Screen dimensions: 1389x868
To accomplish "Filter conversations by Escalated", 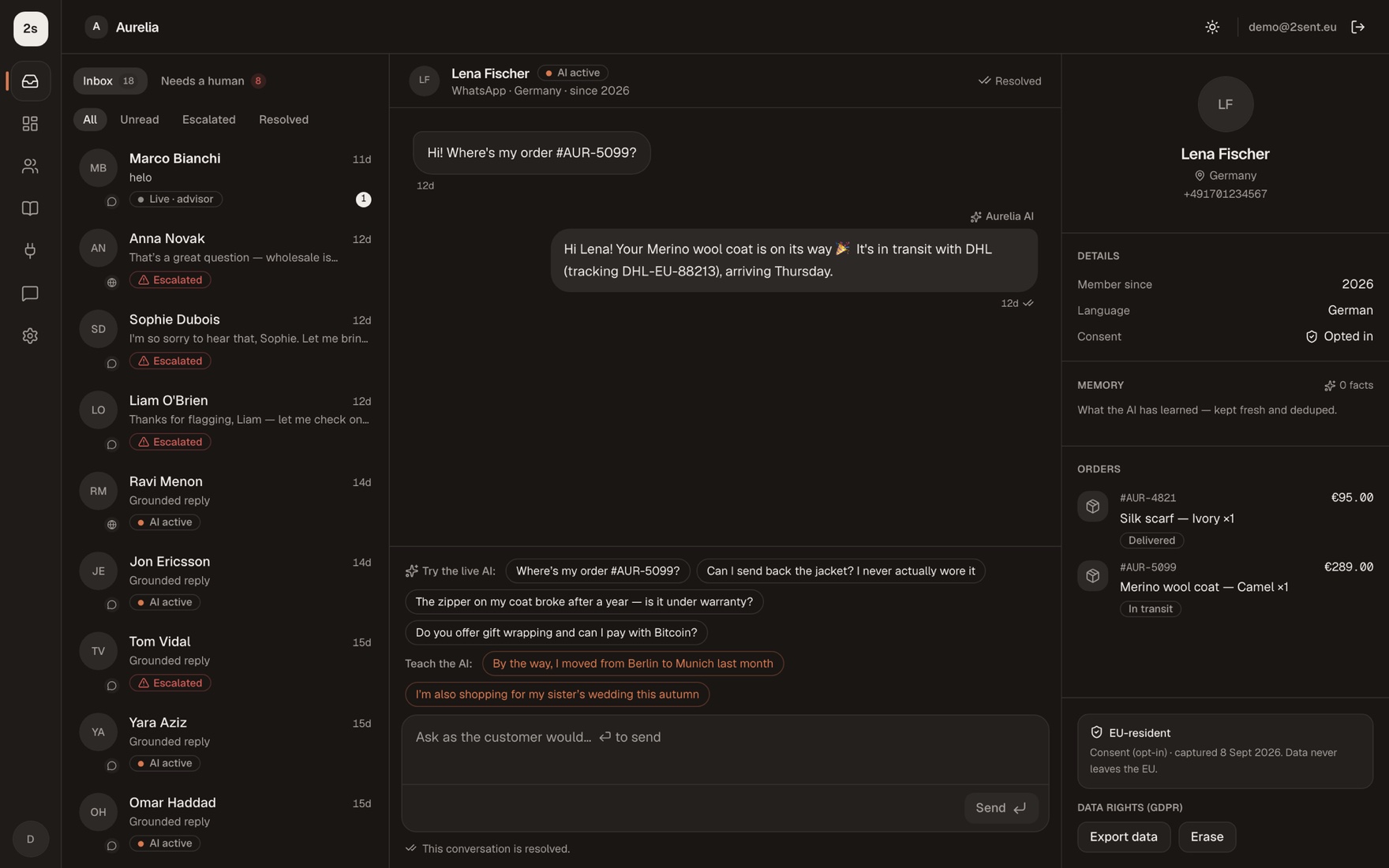I will click(x=208, y=120).
